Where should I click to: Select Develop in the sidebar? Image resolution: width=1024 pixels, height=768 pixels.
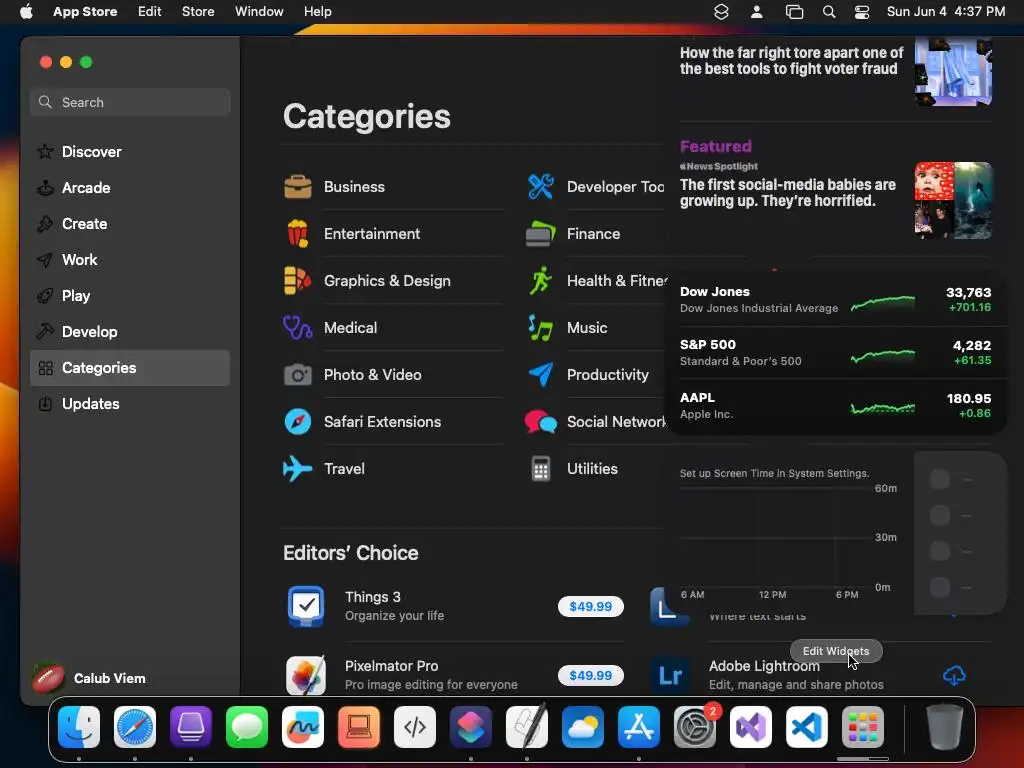pos(130,332)
